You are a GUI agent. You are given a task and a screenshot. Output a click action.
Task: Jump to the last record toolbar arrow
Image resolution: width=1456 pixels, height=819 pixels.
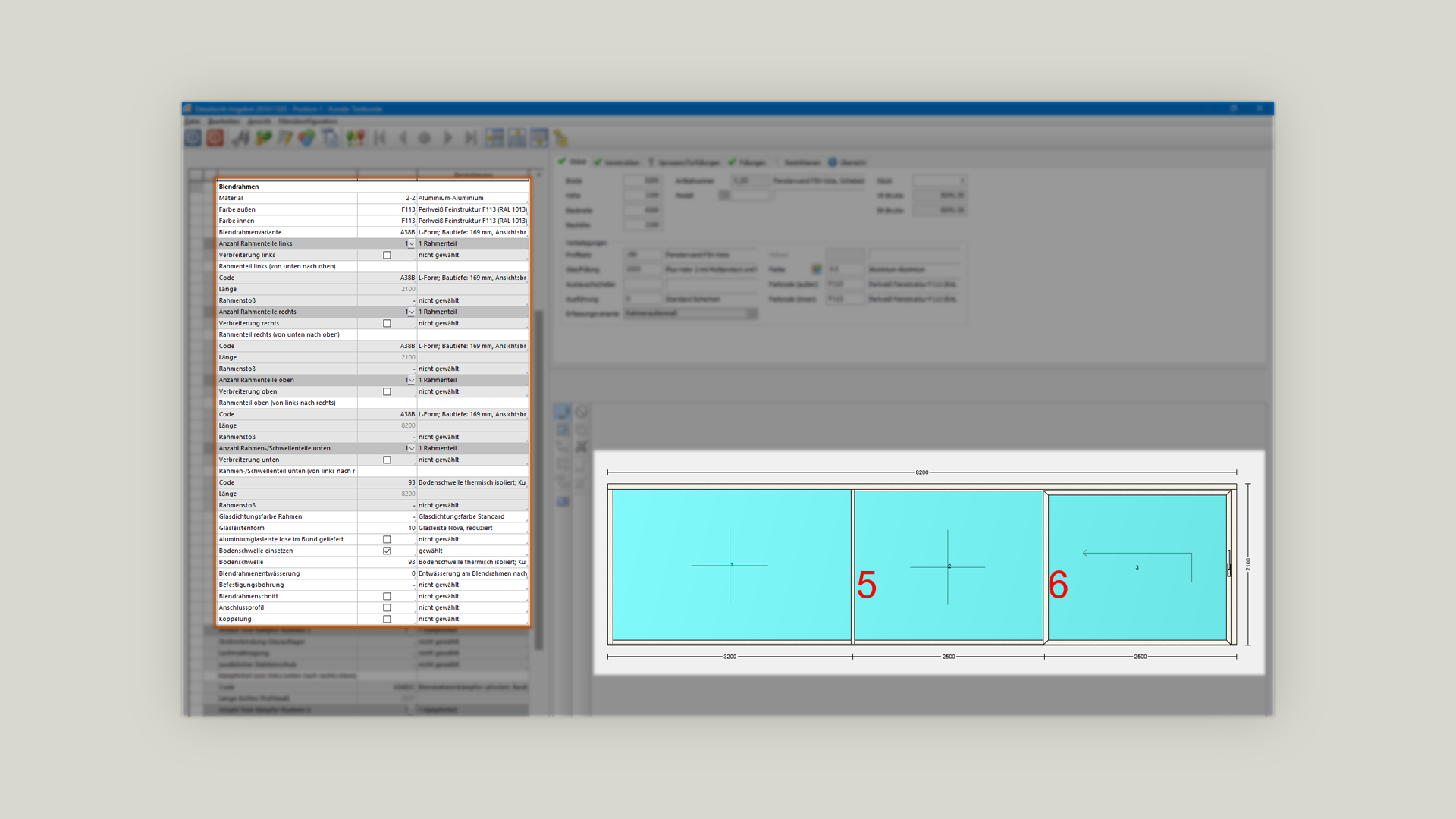pyautogui.click(x=471, y=138)
